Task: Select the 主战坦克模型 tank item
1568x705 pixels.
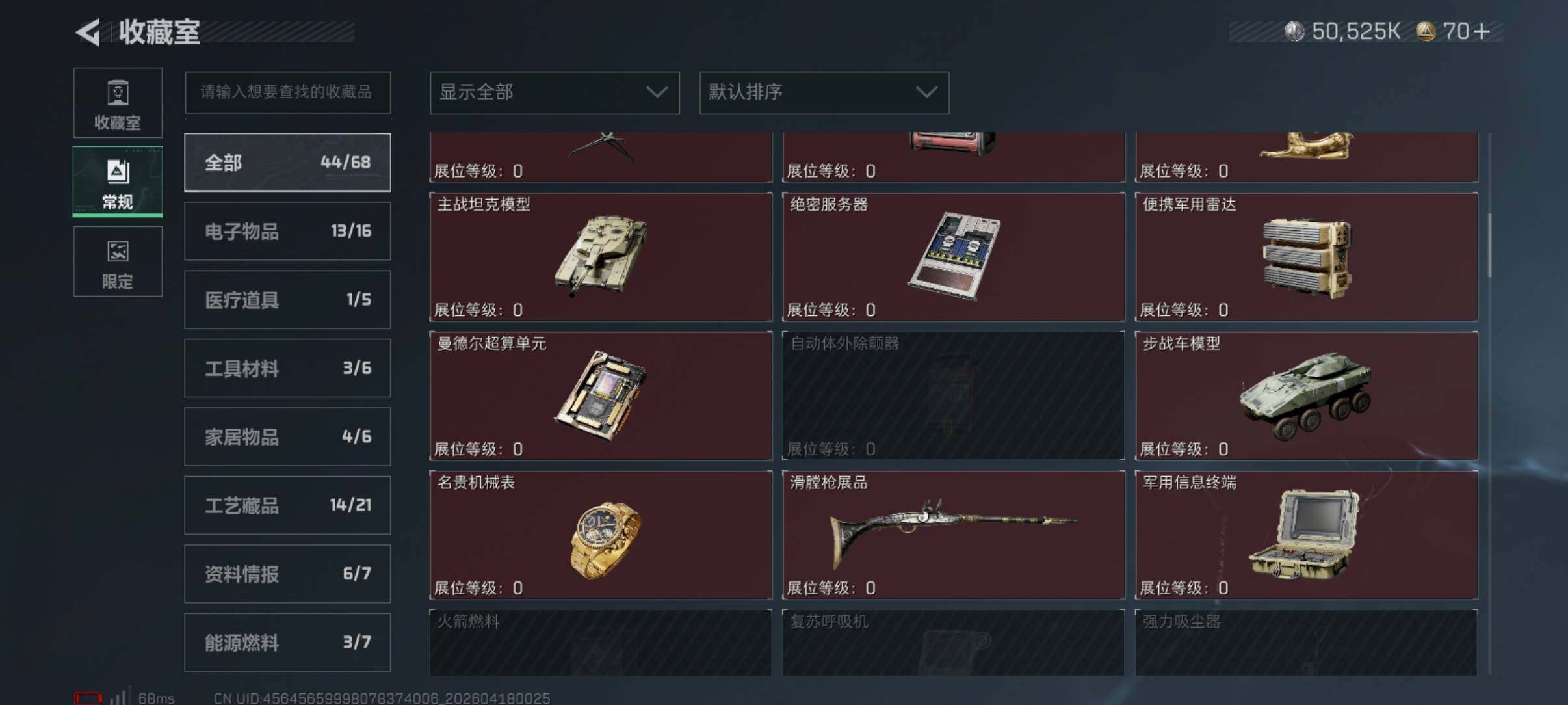Action: point(601,257)
